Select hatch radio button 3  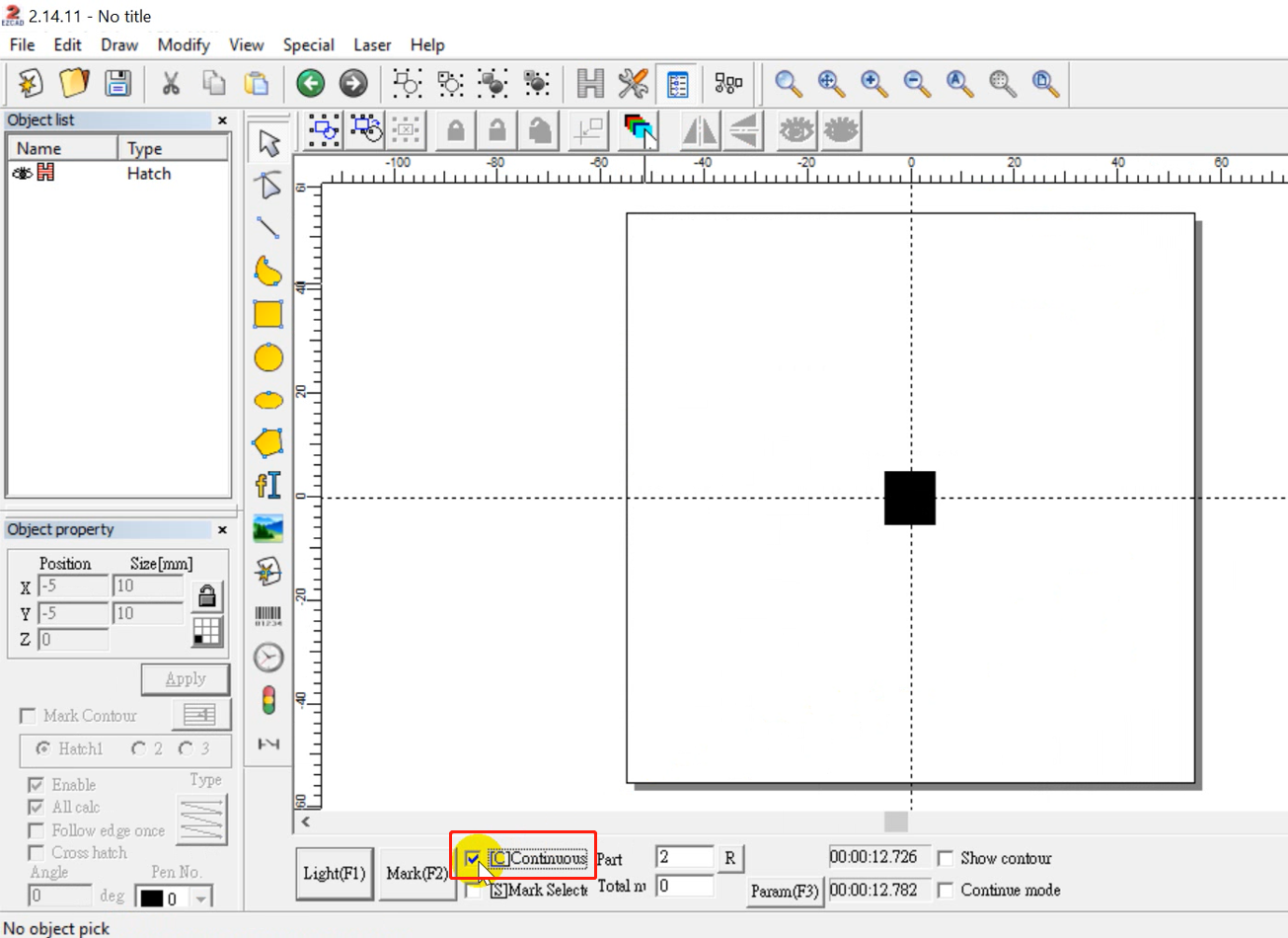tap(186, 748)
